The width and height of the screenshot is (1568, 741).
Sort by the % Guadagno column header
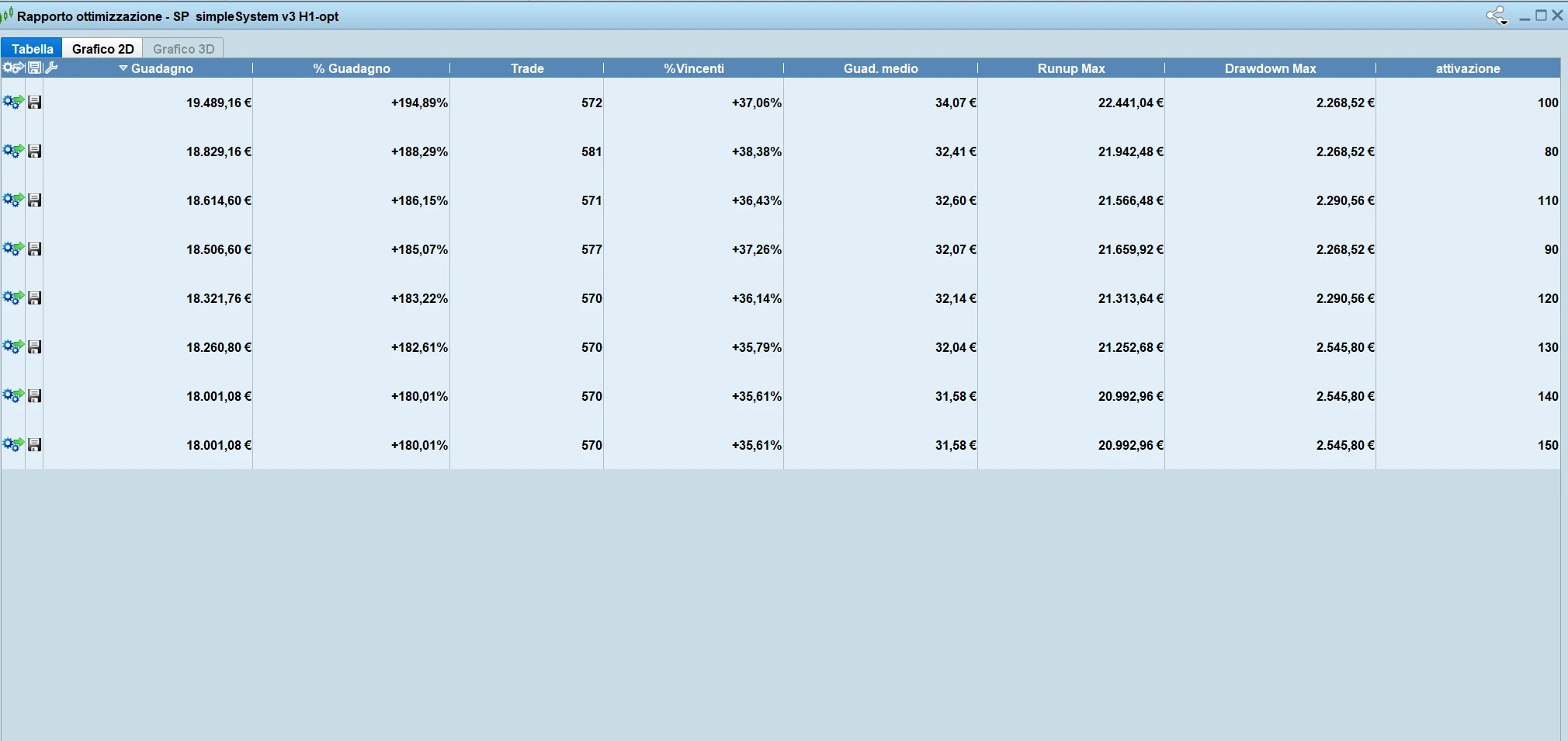(x=352, y=68)
